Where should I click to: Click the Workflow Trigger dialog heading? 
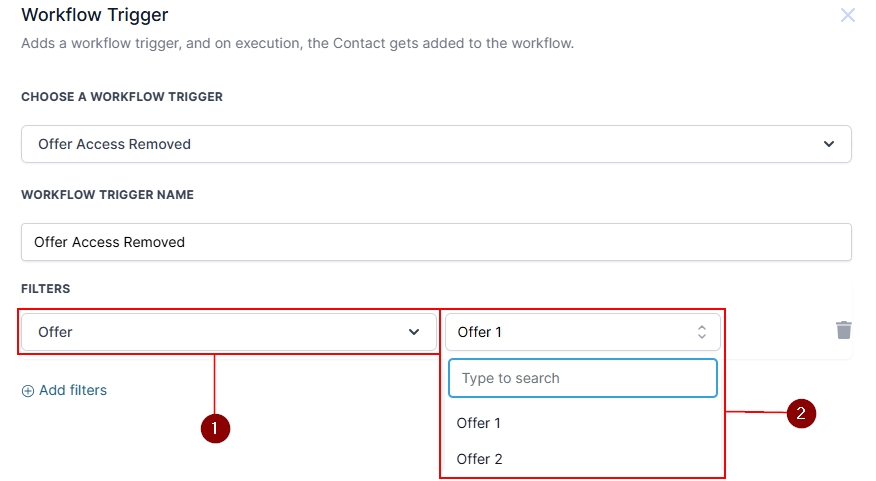pos(95,15)
